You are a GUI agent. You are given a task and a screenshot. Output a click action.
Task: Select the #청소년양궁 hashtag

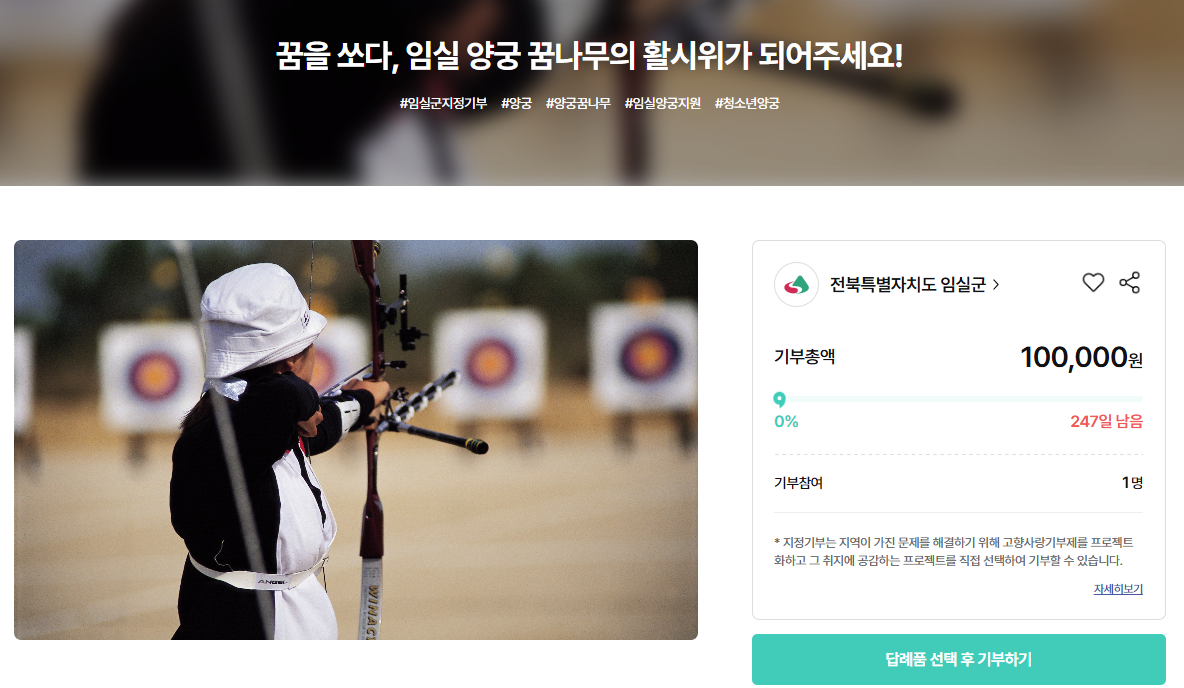tap(747, 103)
